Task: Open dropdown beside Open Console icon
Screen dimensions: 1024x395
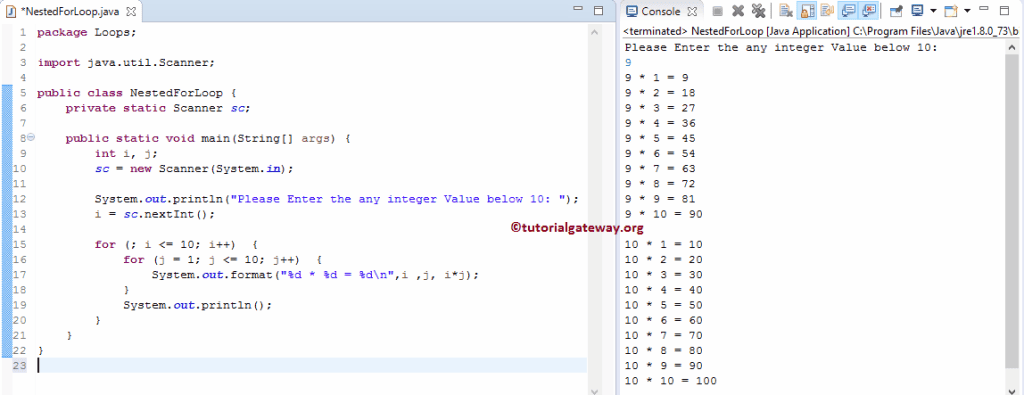Action: point(967,10)
